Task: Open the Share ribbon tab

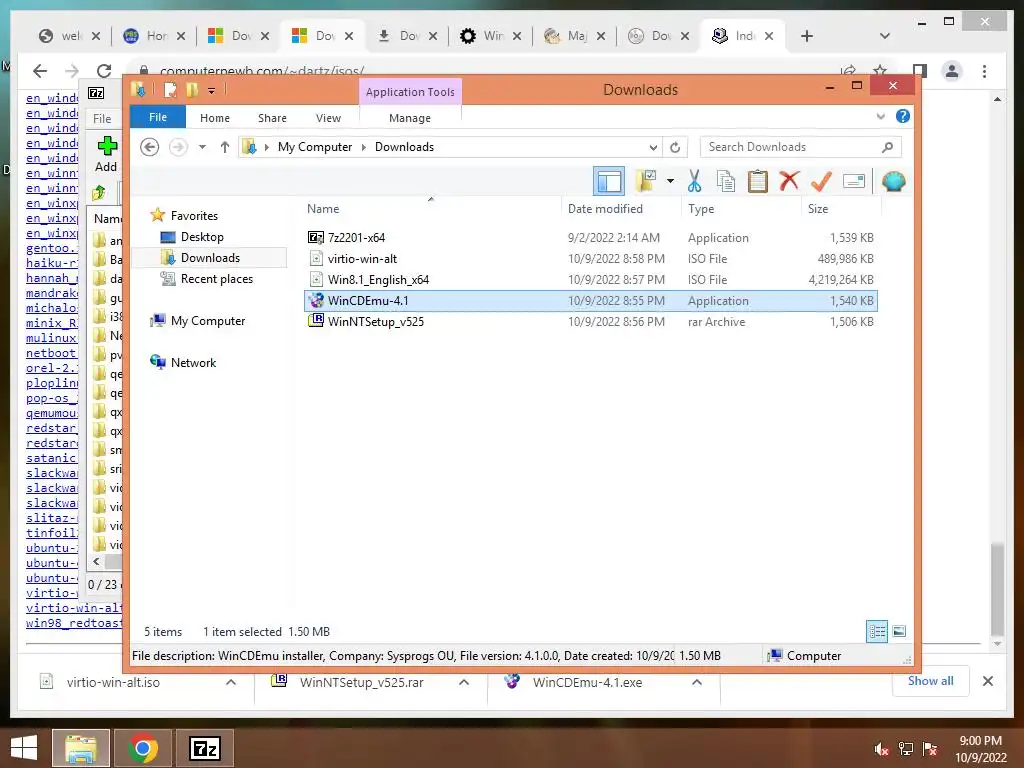Action: coord(272,118)
